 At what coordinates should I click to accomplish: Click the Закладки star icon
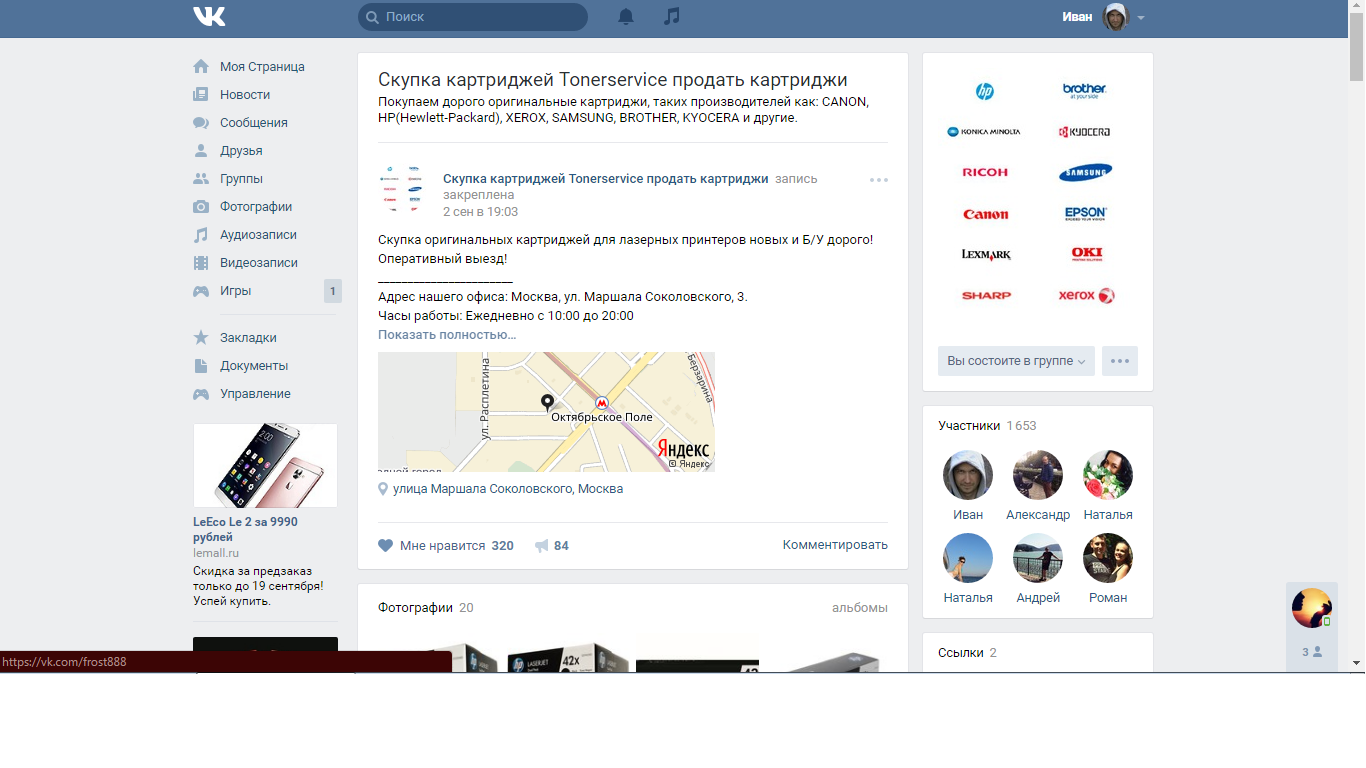[201, 338]
